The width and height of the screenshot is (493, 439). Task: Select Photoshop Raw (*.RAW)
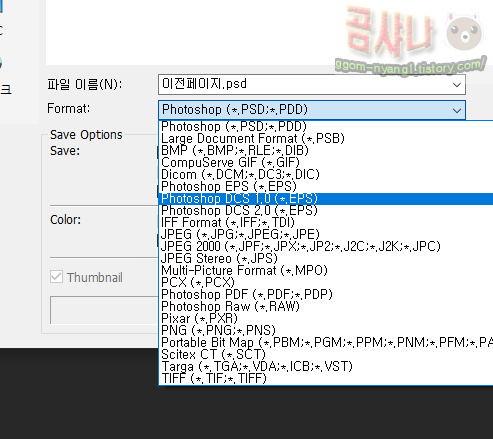tap(326, 307)
